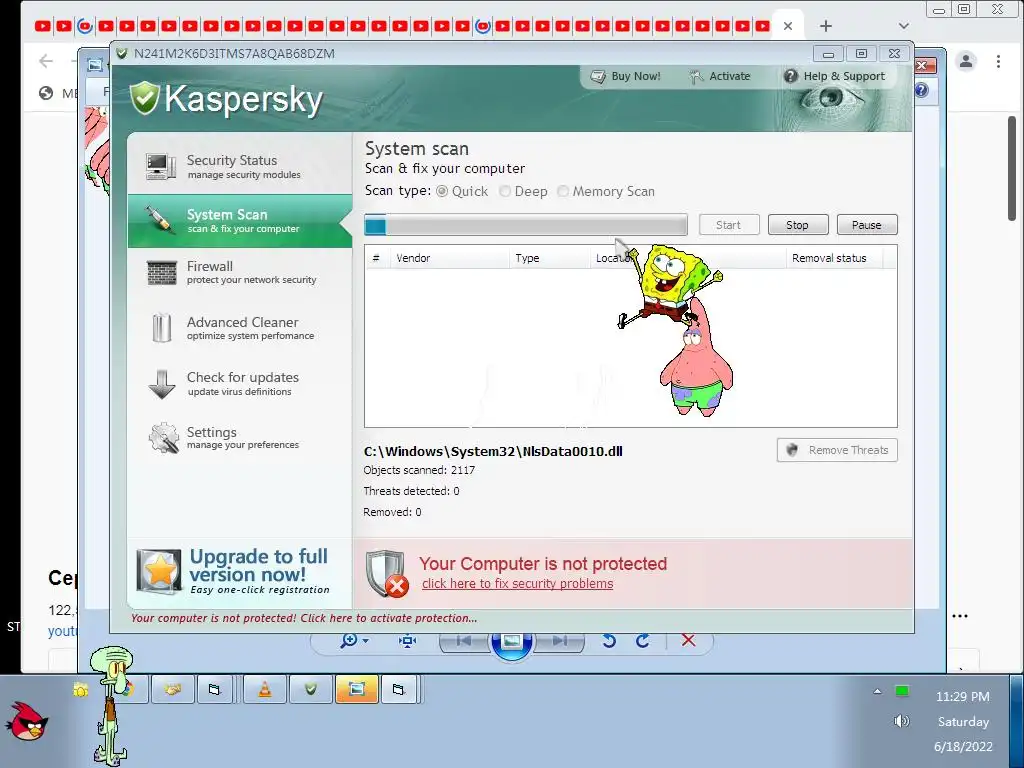Screen dimensions: 1024x768
Task: Click the 11:29 PM taskbar clock
Action: [x=962, y=697]
